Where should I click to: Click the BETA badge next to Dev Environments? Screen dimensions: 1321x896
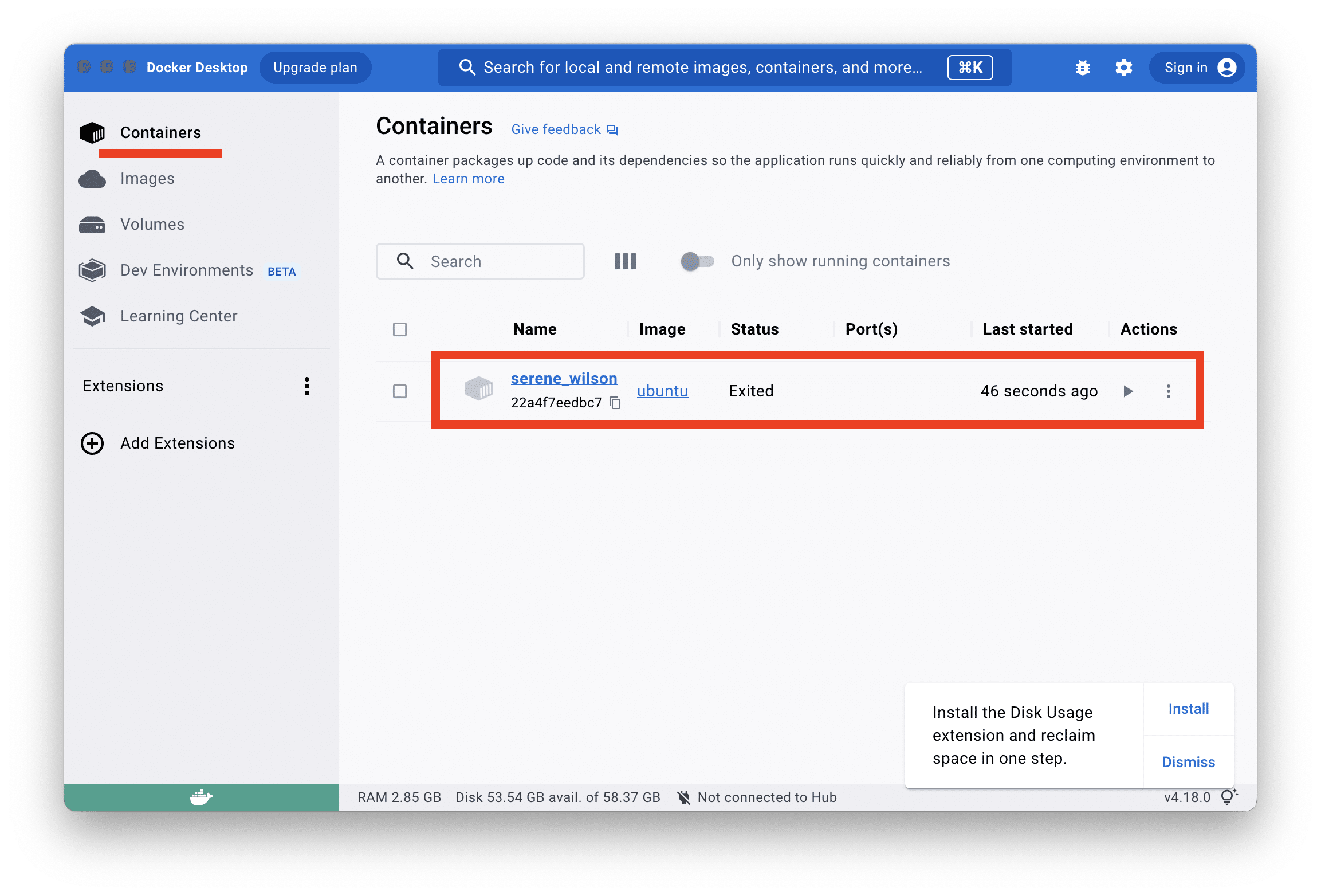(x=282, y=272)
